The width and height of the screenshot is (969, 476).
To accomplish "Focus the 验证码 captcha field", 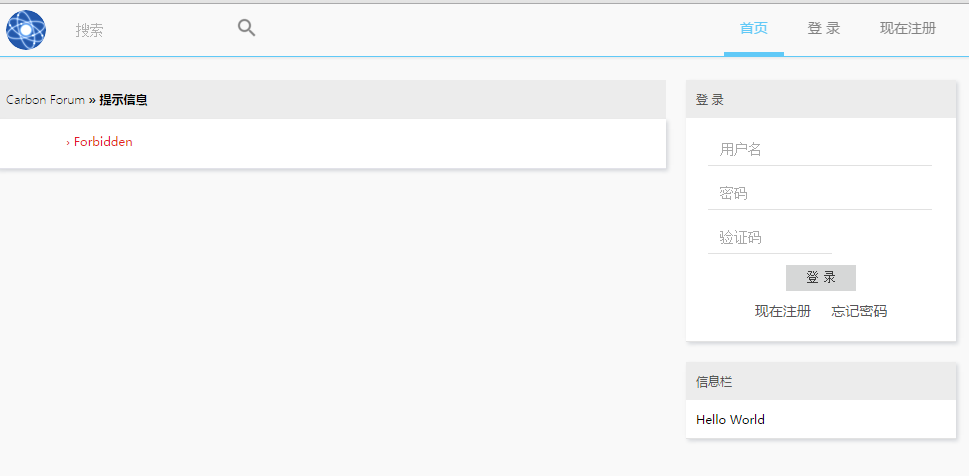I will [770, 238].
